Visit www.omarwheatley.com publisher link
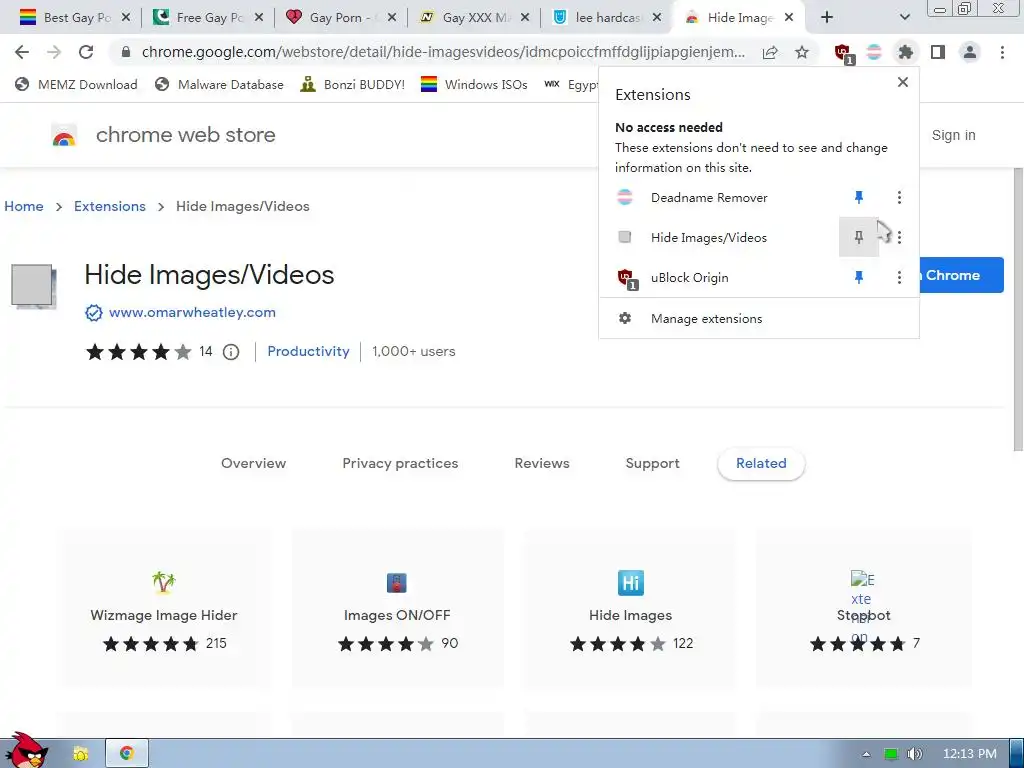1024x768 pixels. 192,313
